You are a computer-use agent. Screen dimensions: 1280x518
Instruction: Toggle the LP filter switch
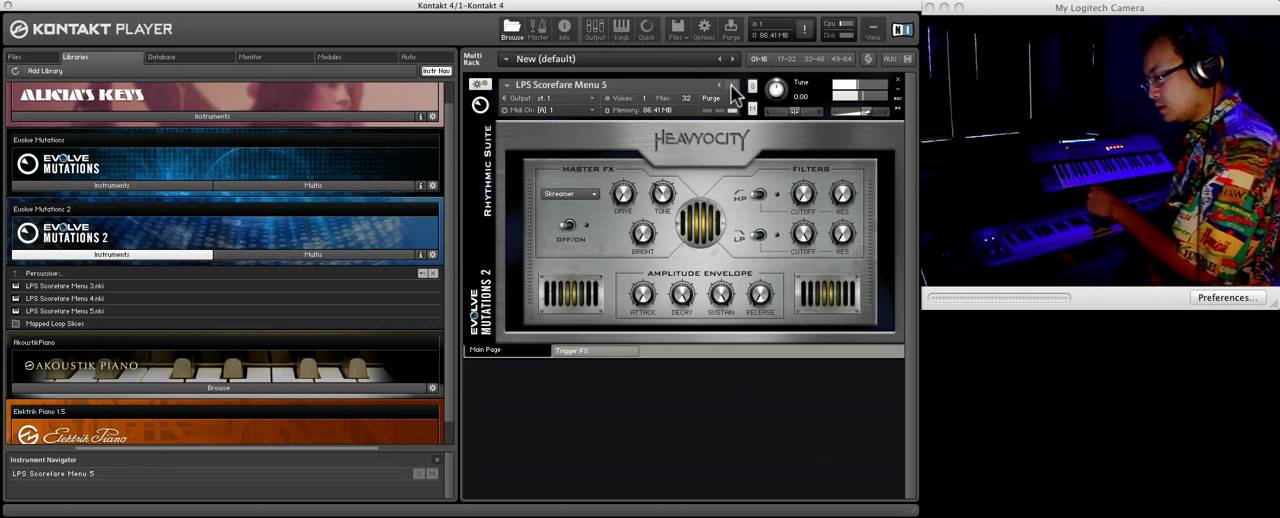(759, 235)
